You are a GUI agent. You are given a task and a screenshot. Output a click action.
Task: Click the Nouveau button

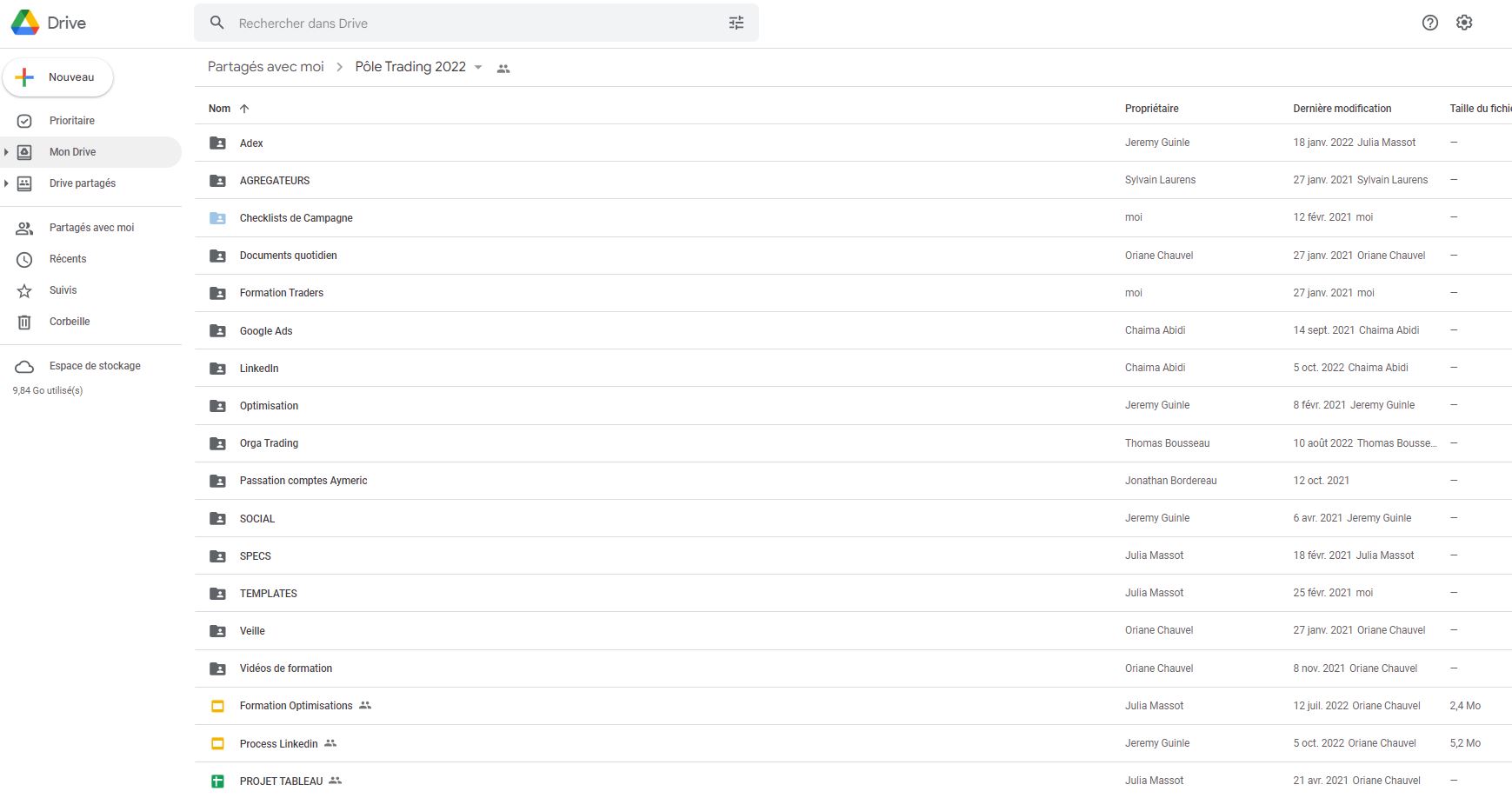(x=58, y=77)
